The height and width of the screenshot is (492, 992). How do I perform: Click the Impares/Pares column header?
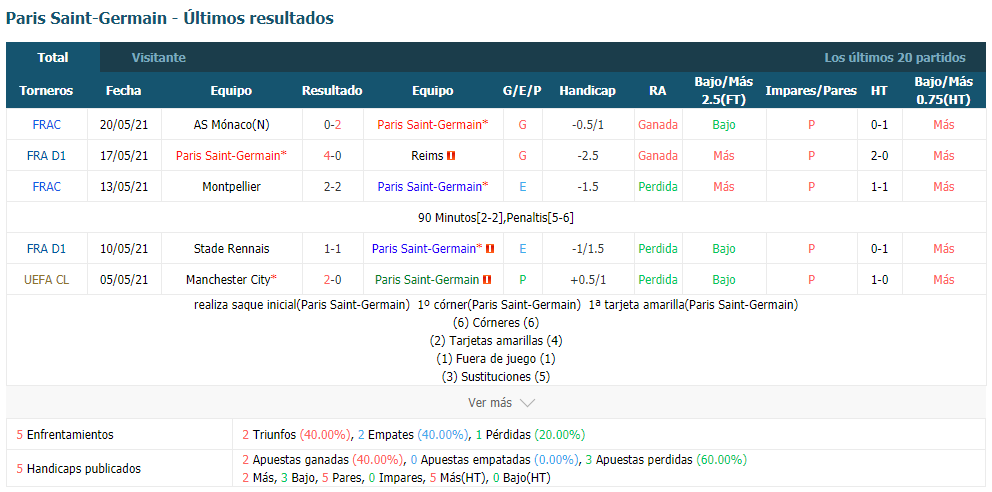point(810,91)
